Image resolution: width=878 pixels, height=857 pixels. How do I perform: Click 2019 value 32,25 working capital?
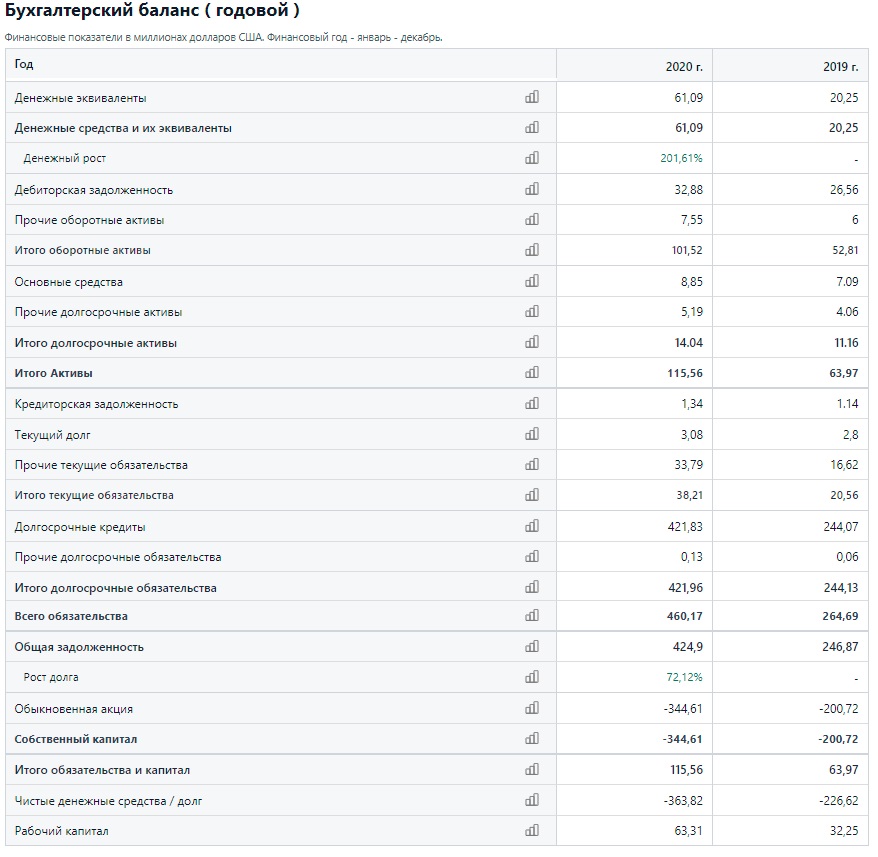pyautogui.click(x=844, y=831)
